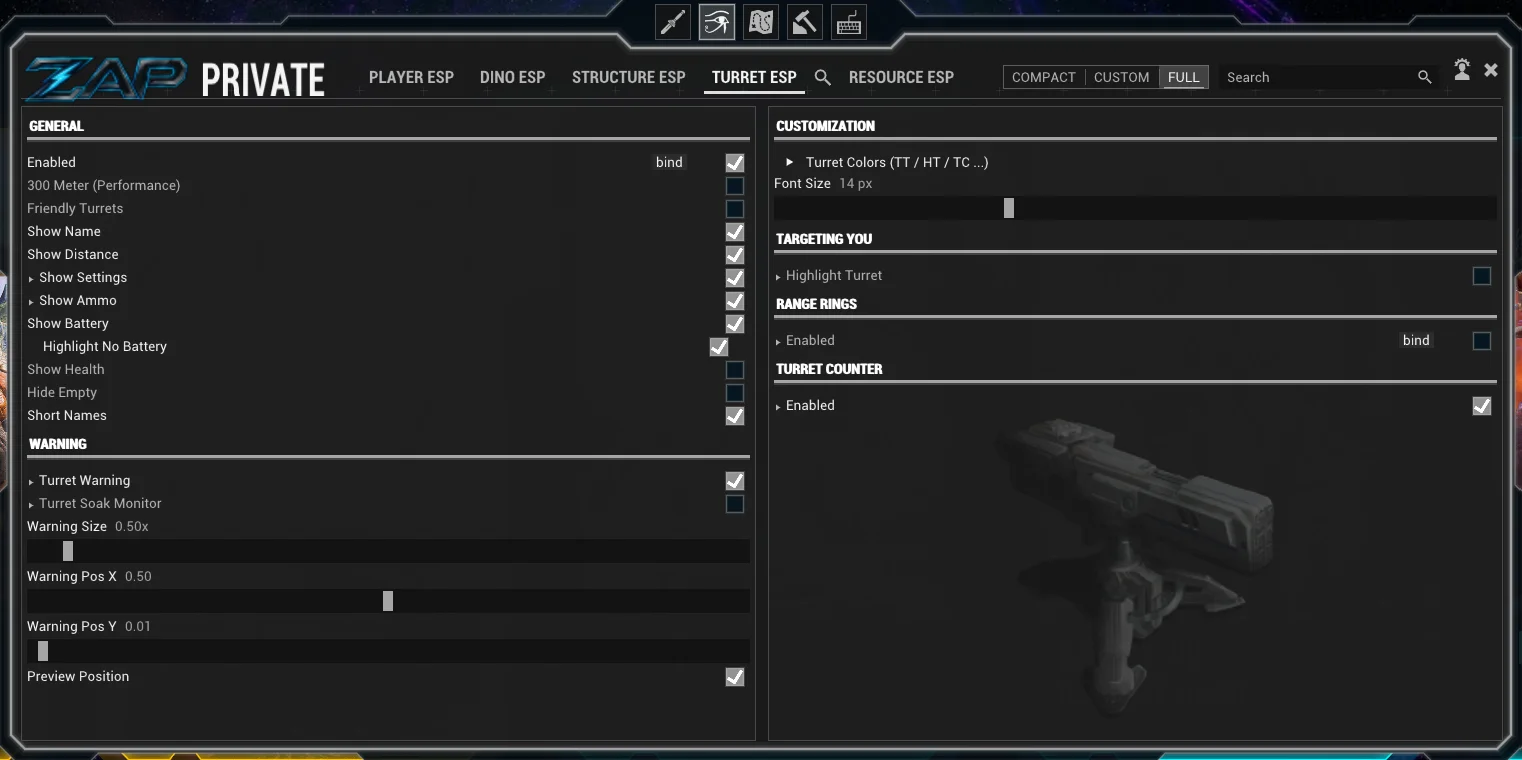Expand the Highlight Turret arrow

pyautogui.click(x=778, y=276)
